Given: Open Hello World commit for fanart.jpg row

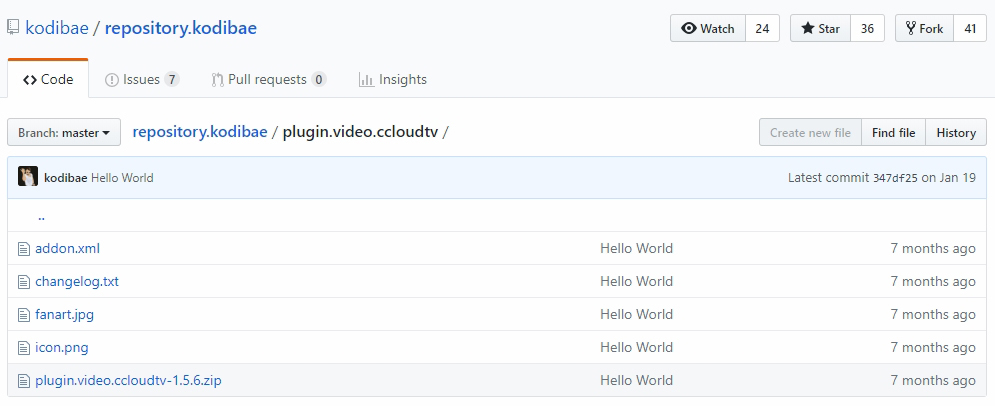Looking at the screenshot, I should click(x=636, y=314).
